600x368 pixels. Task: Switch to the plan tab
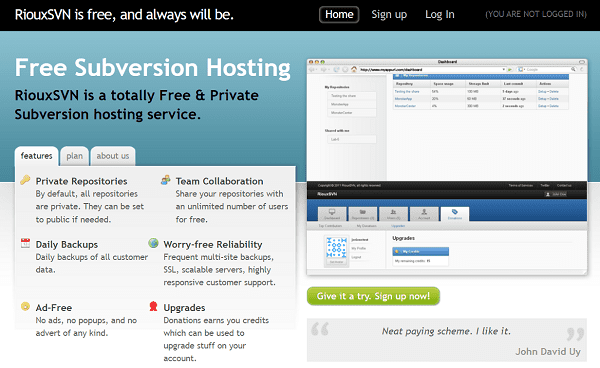click(74, 156)
